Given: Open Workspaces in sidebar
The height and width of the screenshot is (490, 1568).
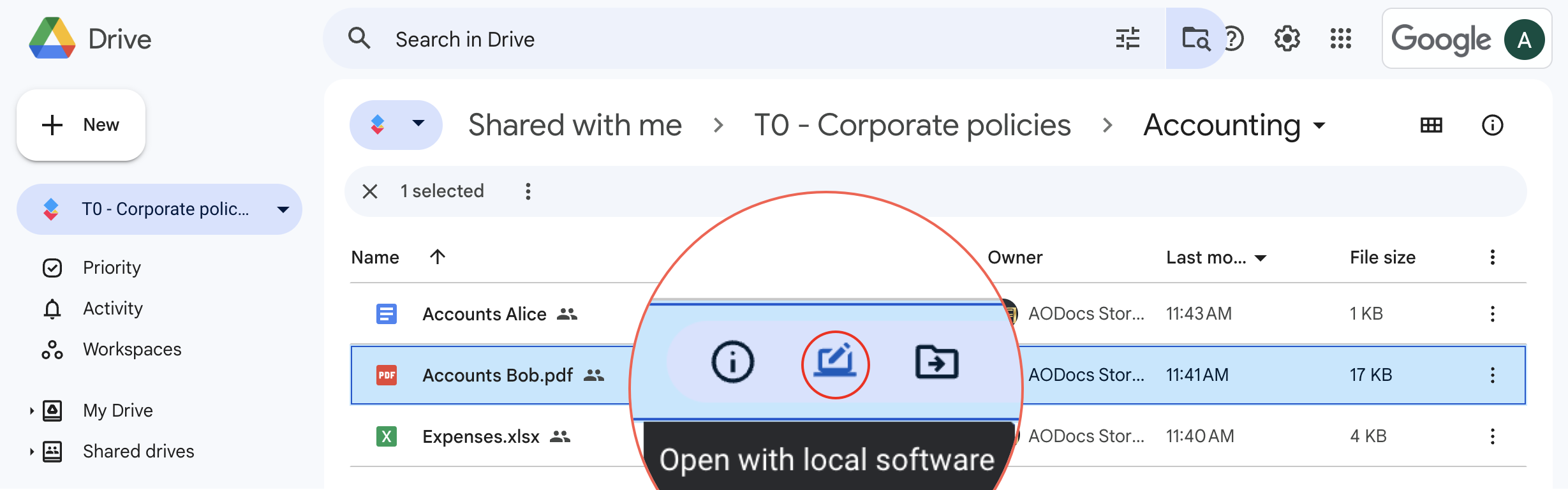Looking at the screenshot, I should (132, 350).
